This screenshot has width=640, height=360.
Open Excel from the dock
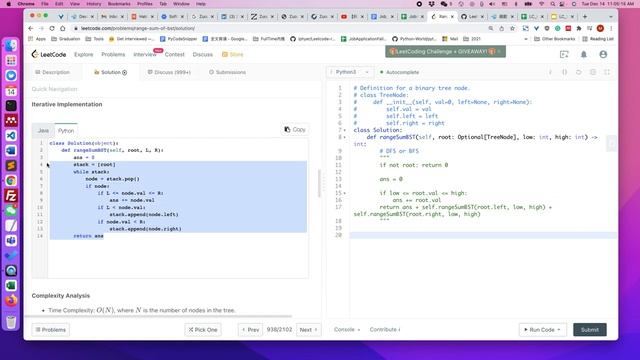click(11, 286)
